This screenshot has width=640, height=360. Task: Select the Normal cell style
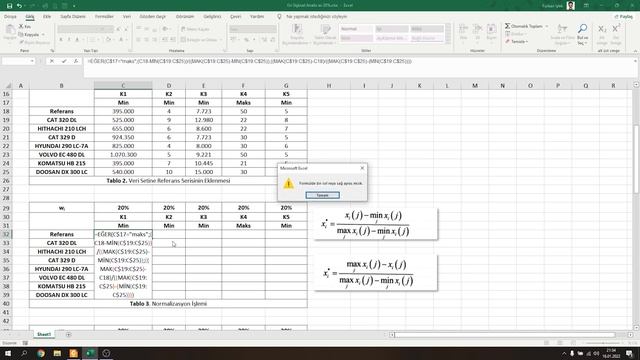[x=356, y=29]
